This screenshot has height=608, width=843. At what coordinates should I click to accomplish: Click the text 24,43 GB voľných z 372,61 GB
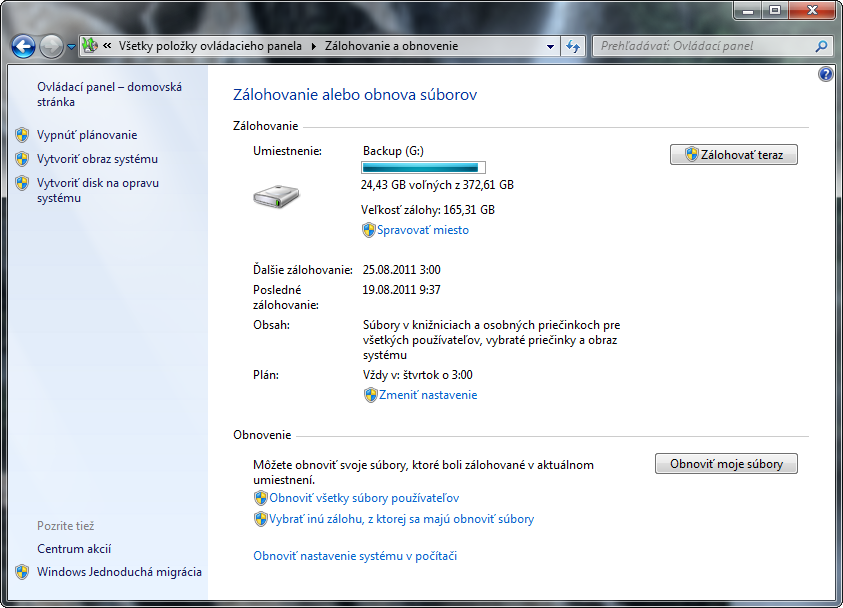pos(437,185)
